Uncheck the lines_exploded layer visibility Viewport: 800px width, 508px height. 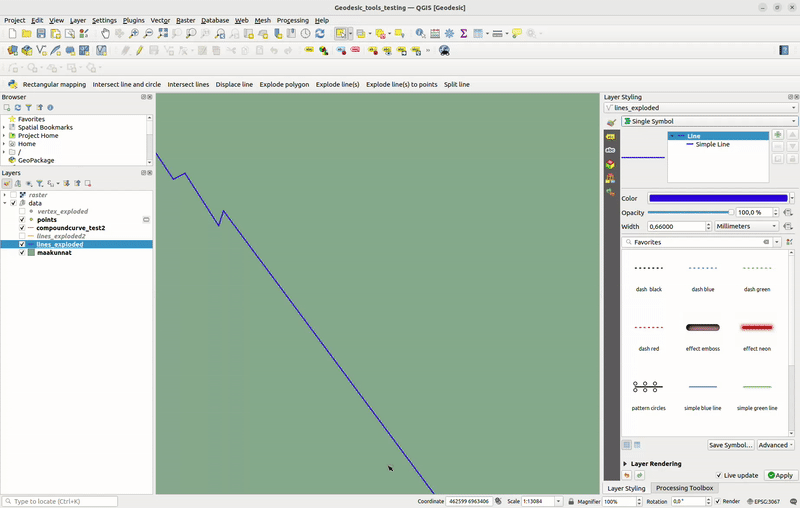click(x=22, y=244)
